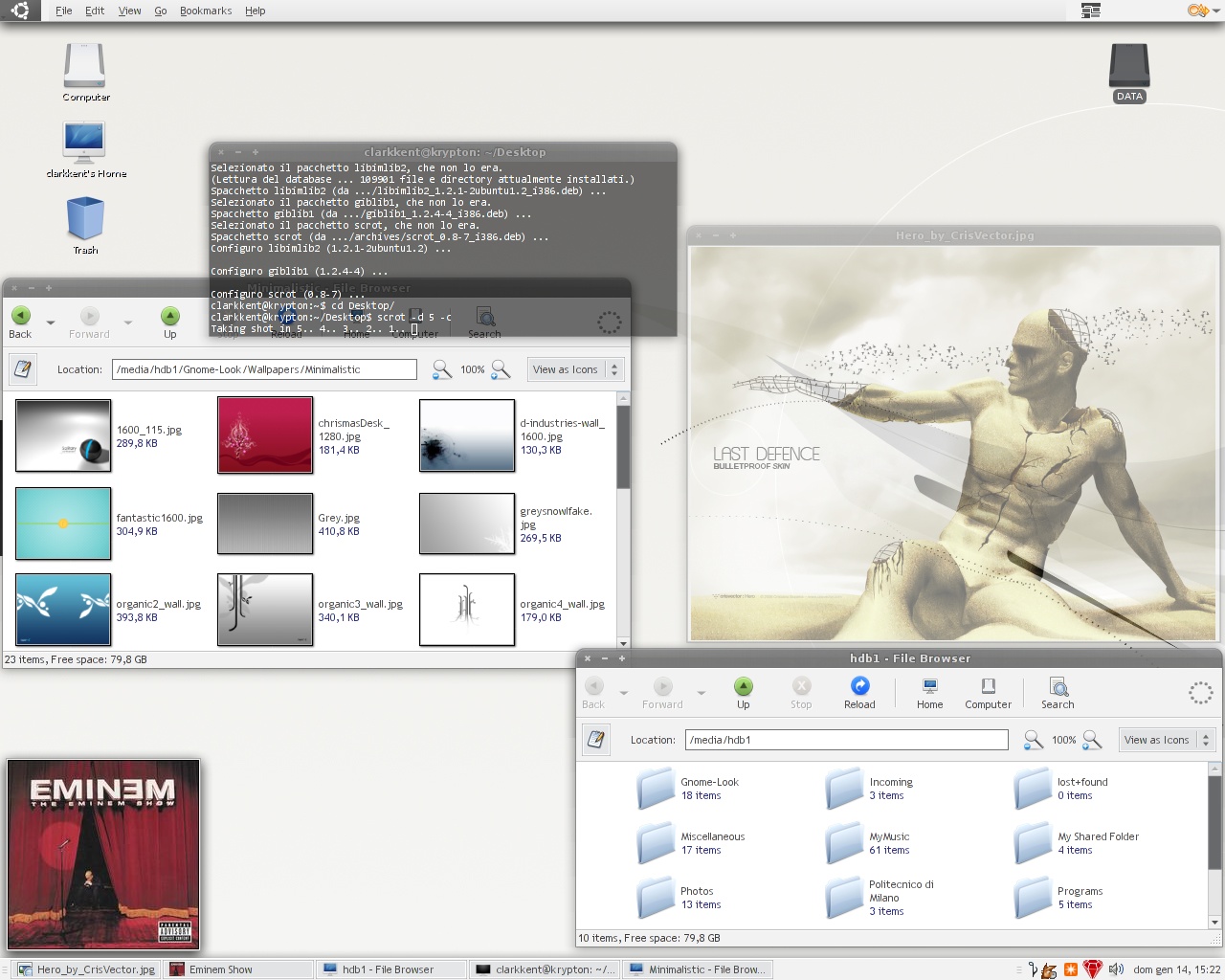Viewport: 1225px width, 980px height.
Task: Select the Grey.jpg thumbnail
Action: tap(265, 523)
